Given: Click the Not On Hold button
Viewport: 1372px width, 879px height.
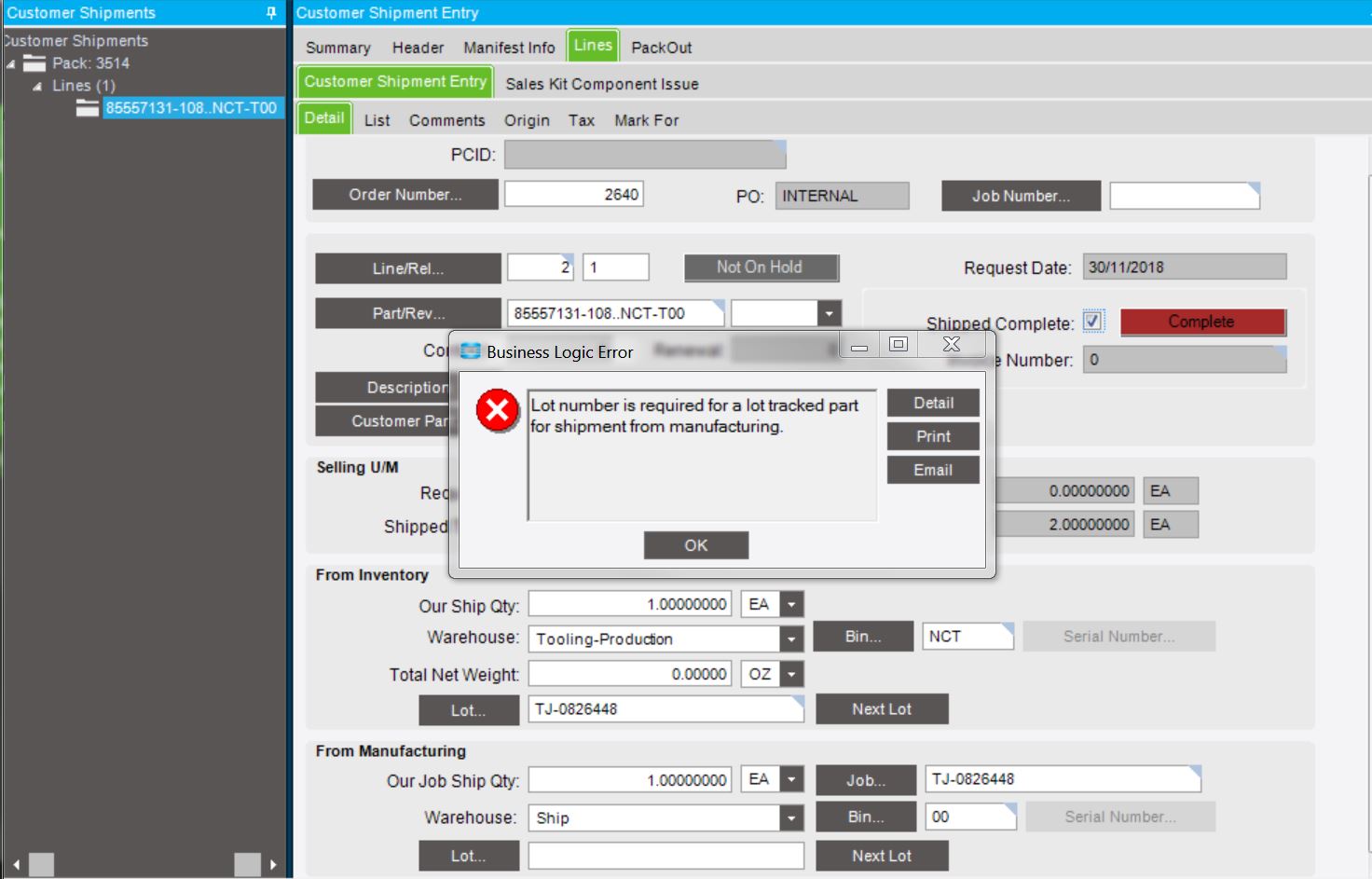Looking at the screenshot, I should click(761, 268).
